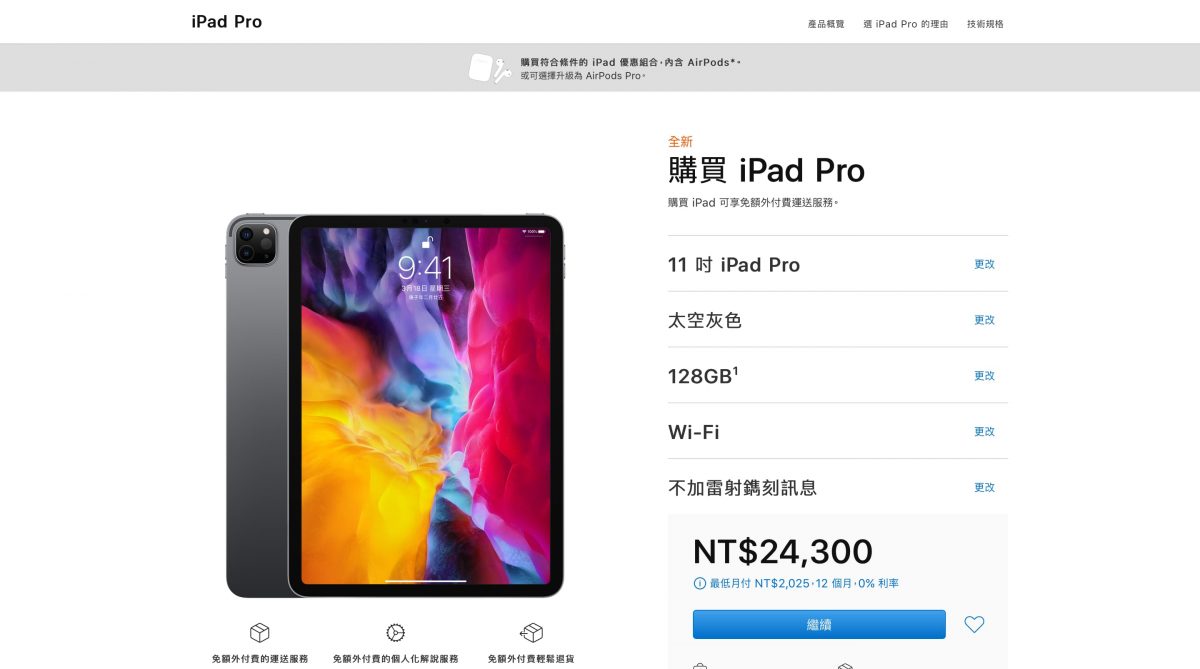Save iPad Pro with the heart icon
1200x669 pixels.
click(974, 624)
